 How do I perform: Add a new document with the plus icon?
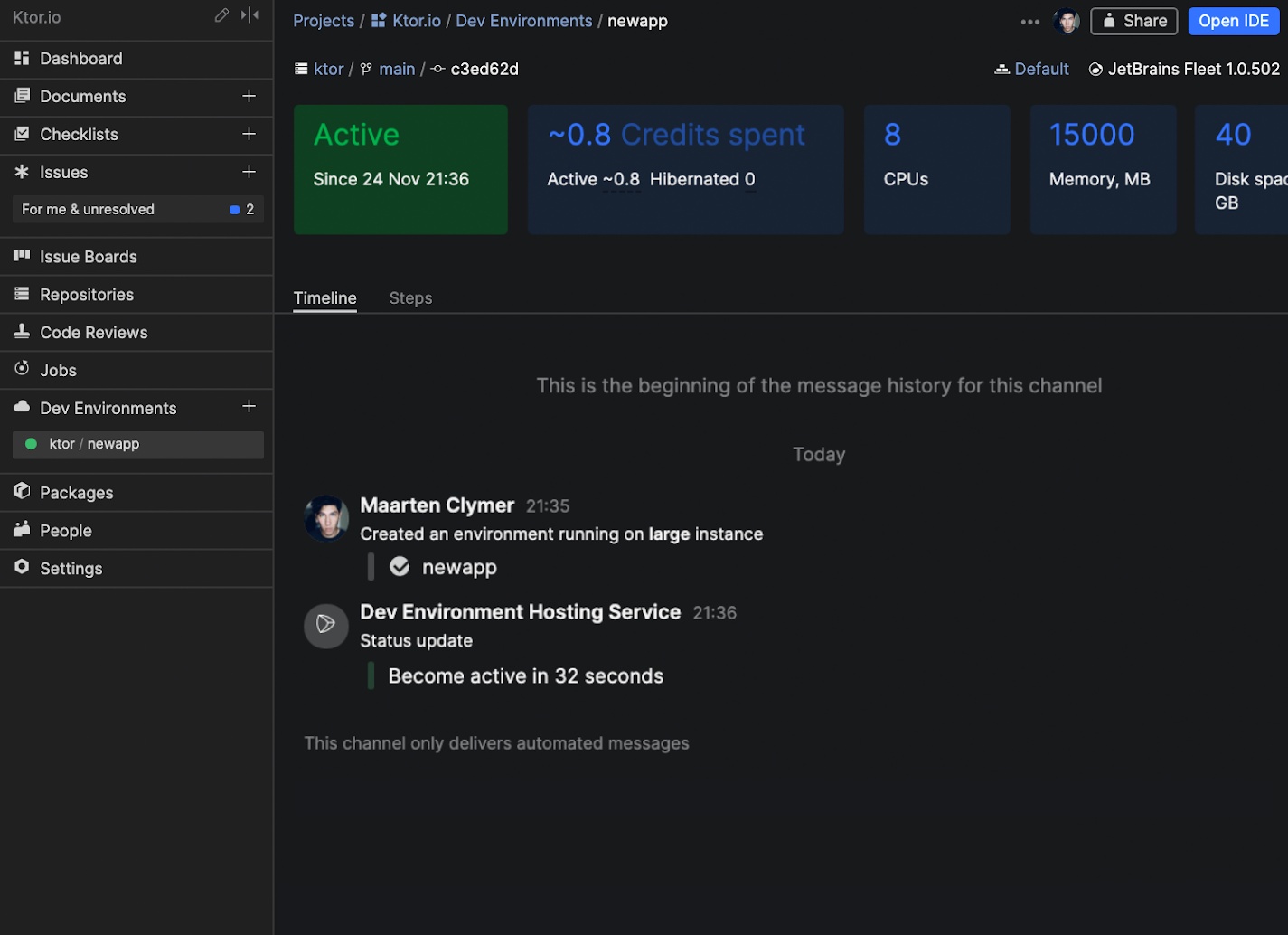point(249,96)
